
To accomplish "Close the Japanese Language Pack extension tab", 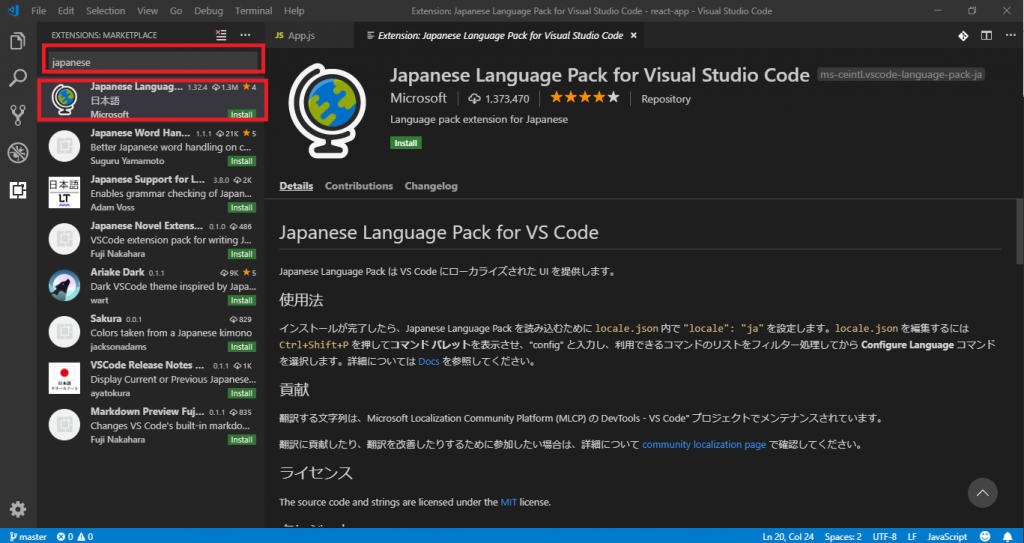I will (633, 35).
